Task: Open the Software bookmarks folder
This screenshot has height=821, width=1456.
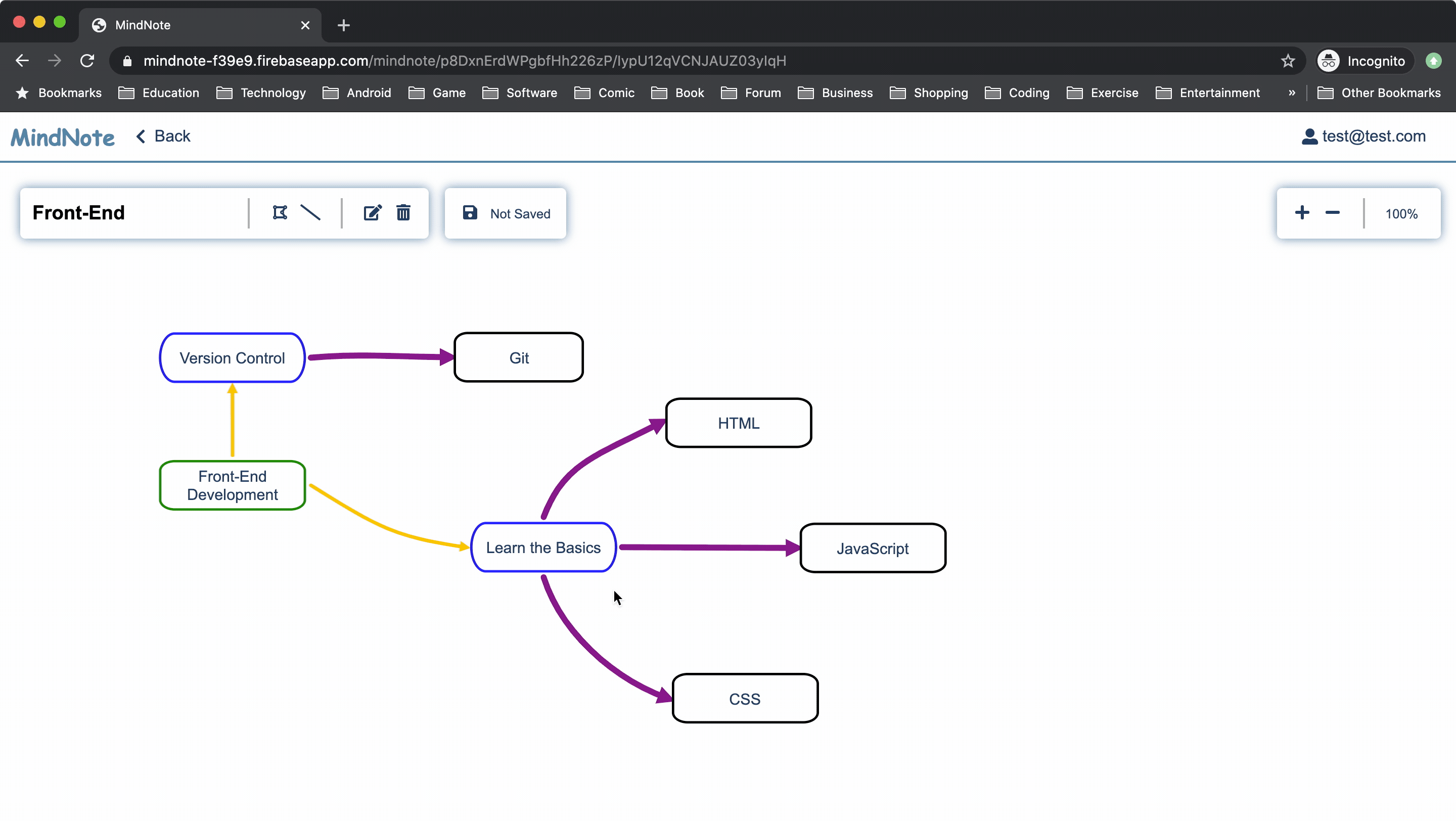Action: (x=519, y=93)
